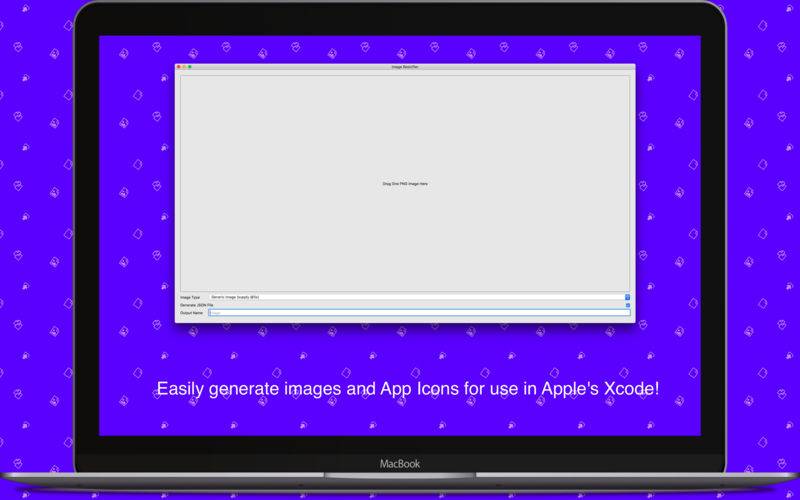Close the Image Resizifier window

click(179, 67)
